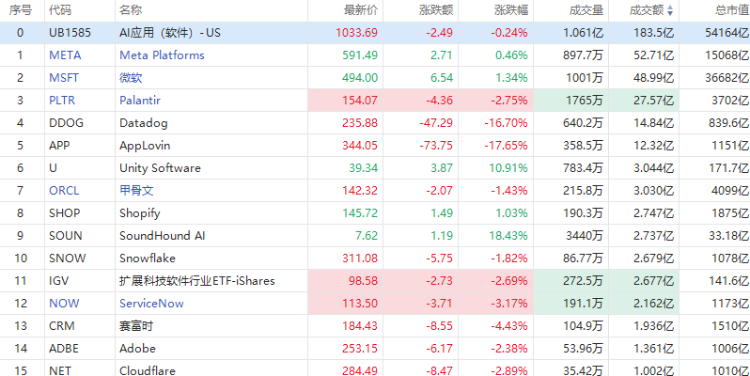
Task: Select the 名称 column header
Action: [131, 11]
